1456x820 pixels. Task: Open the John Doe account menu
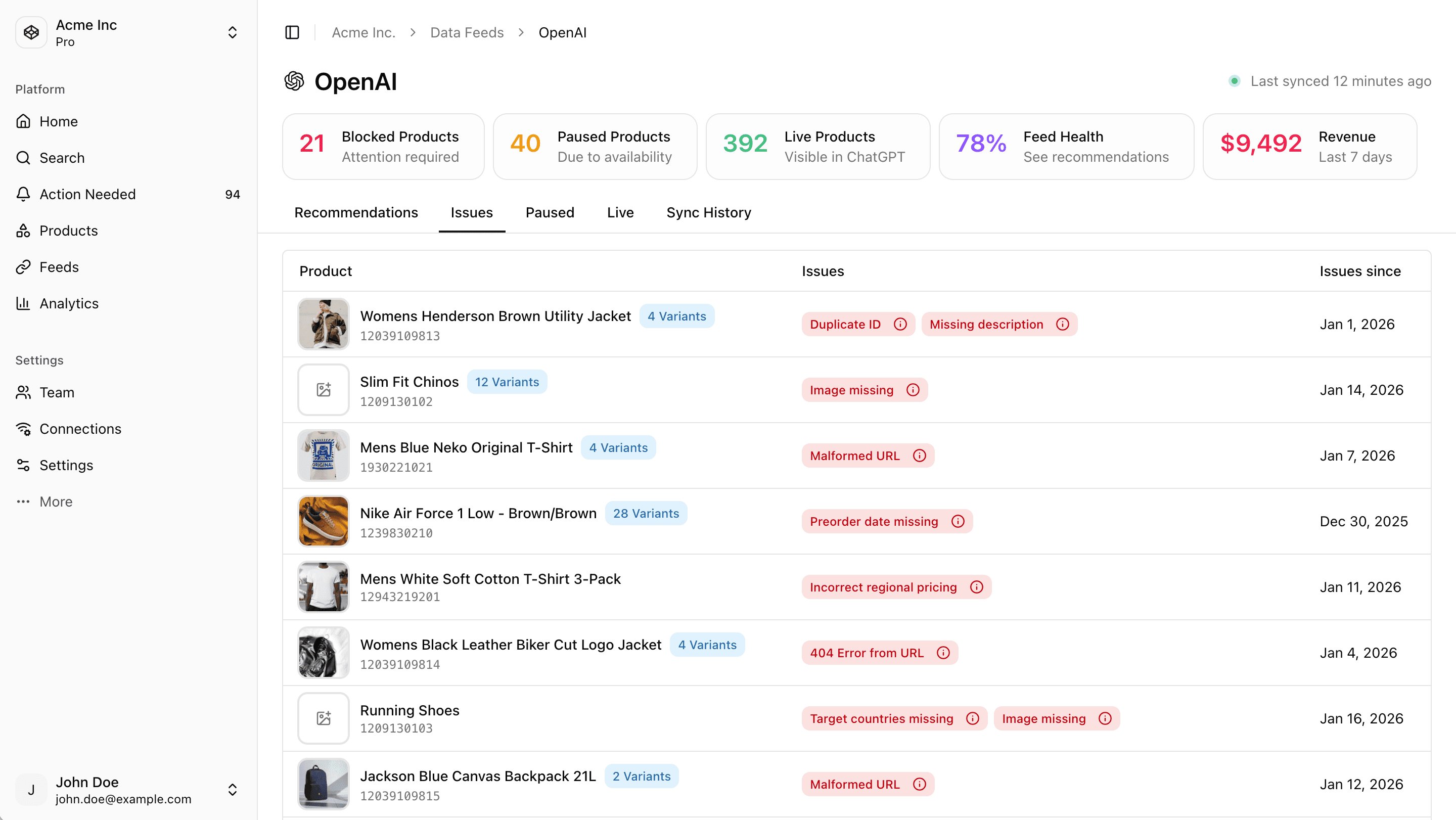(x=233, y=790)
